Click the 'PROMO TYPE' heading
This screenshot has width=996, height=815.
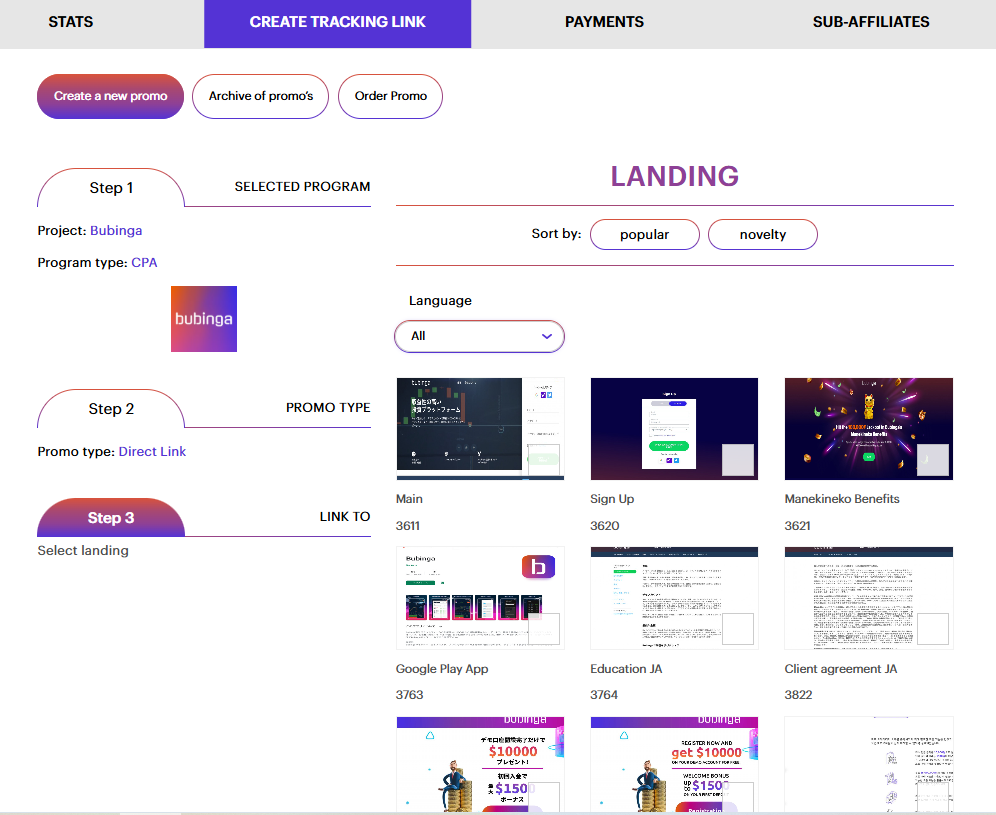coord(328,408)
